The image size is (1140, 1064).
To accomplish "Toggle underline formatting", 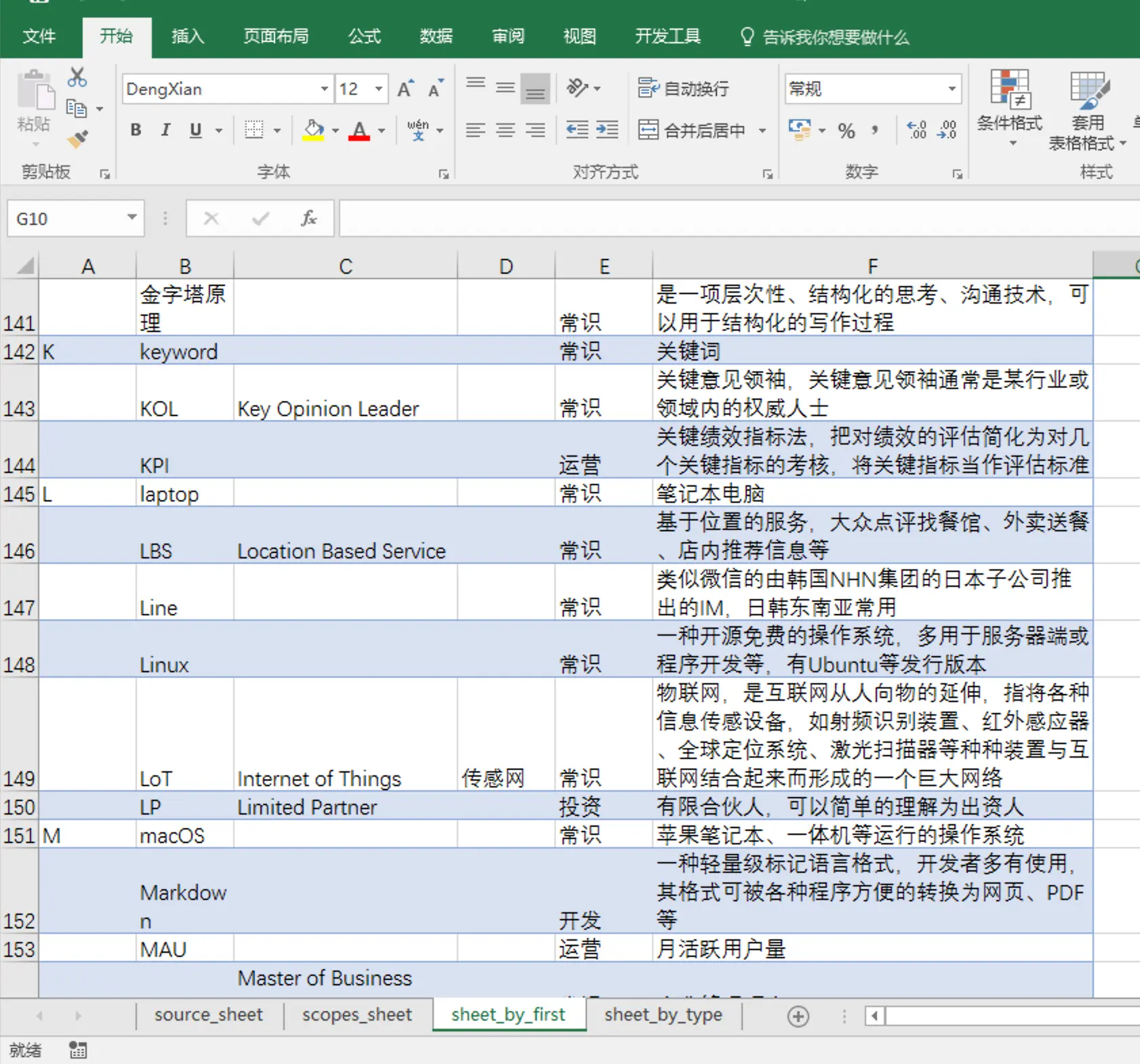I will coord(196,130).
